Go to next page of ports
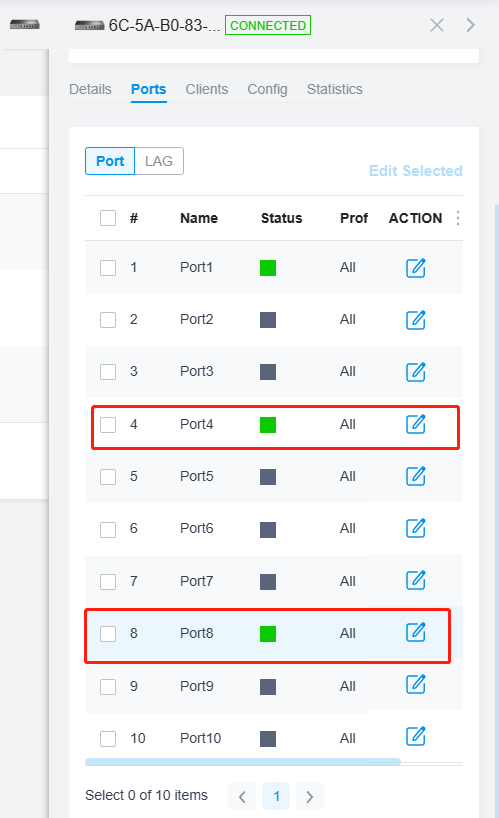This screenshot has width=499, height=818. pos(310,796)
